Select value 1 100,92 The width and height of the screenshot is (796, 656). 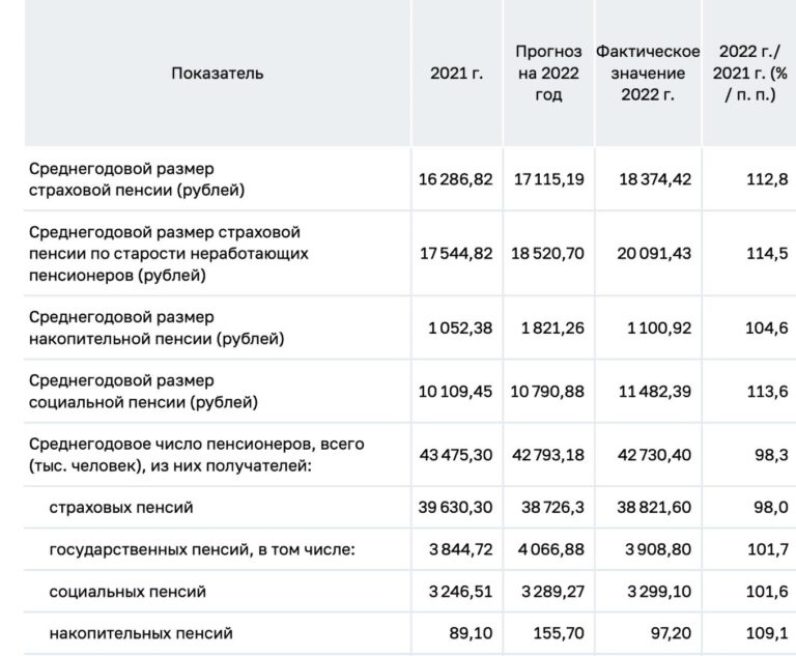click(659, 328)
